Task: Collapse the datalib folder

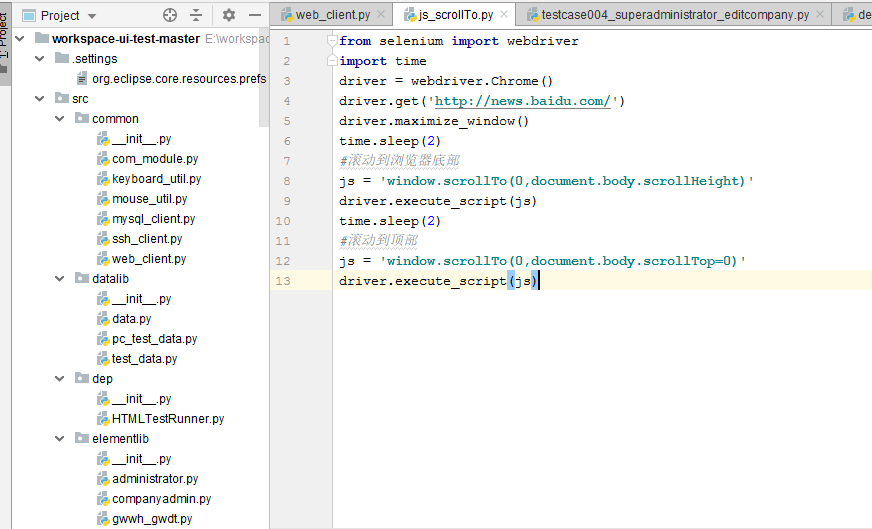Action: click(59, 279)
